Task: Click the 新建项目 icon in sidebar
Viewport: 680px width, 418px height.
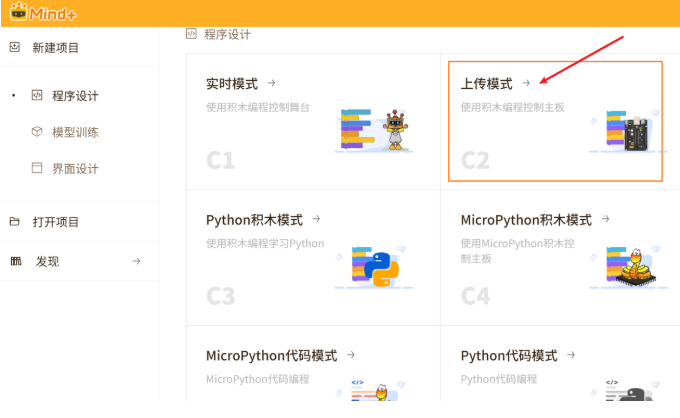Action: point(15,47)
